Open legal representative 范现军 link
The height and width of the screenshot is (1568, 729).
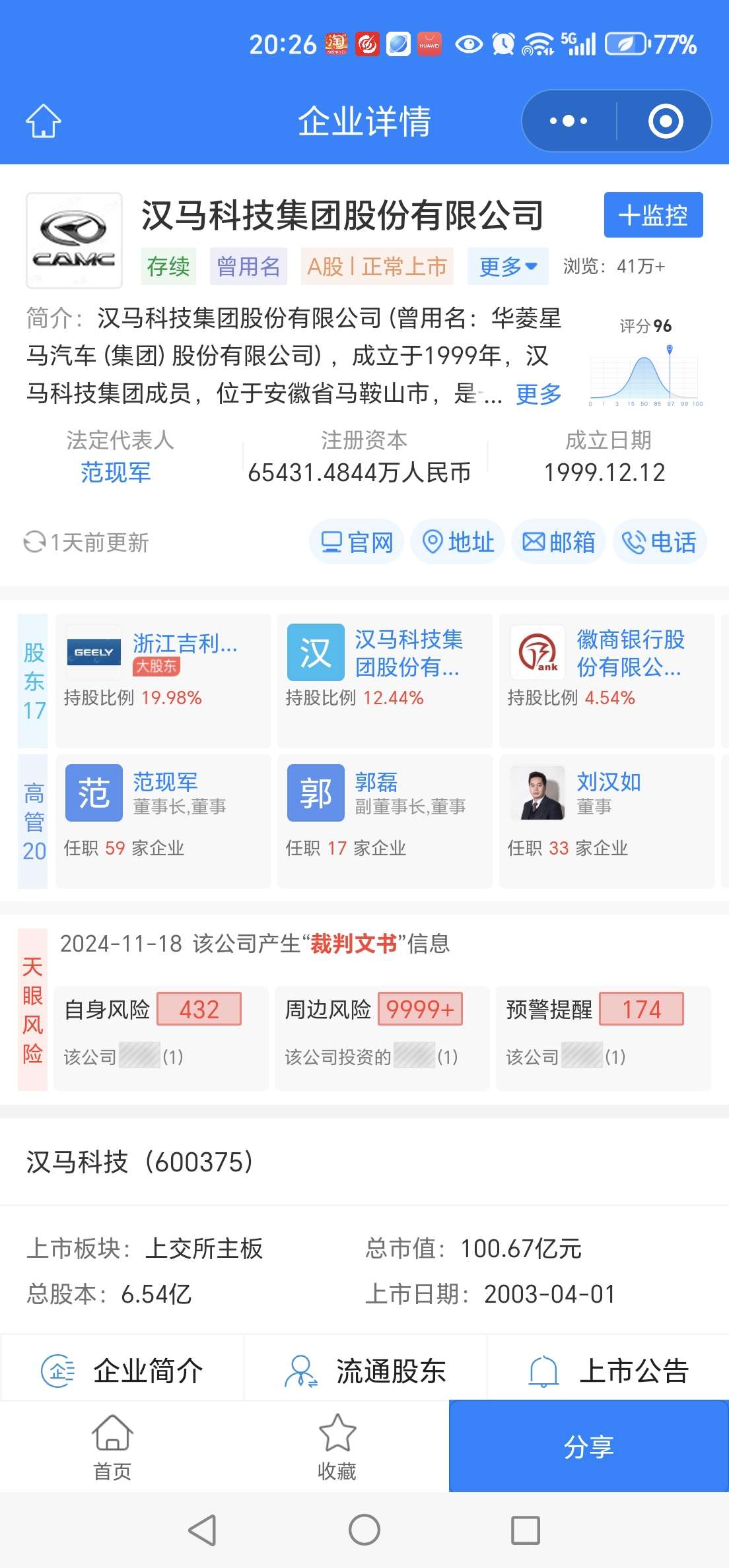tap(116, 473)
